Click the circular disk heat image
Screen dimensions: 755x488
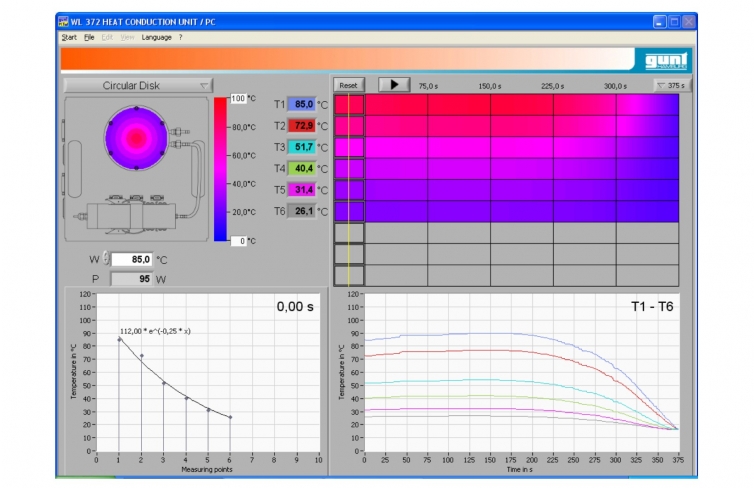[x=136, y=138]
